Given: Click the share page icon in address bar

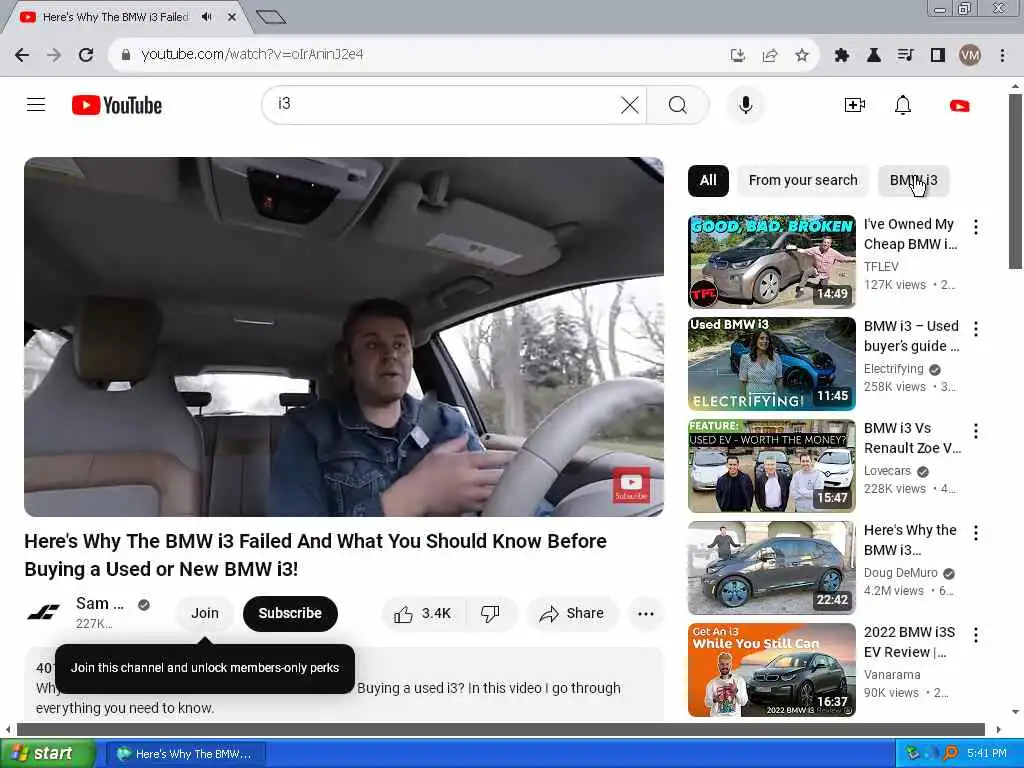Looking at the screenshot, I should pyautogui.click(x=770, y=56).
